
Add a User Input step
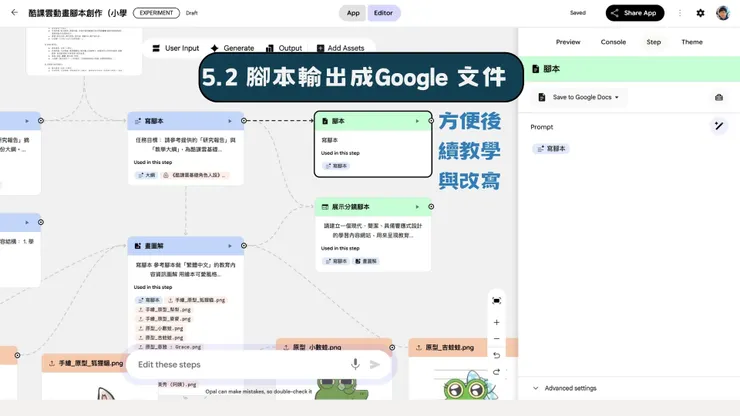(x=176, y=48)
